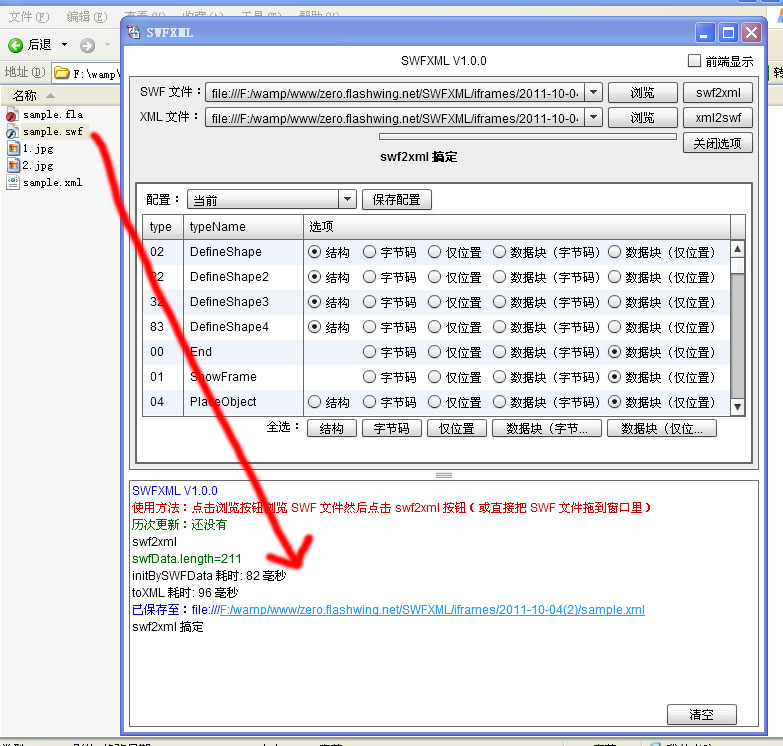Click the 保存配置 button
This screenshot has height=746, width=783.
click(396, 200)
